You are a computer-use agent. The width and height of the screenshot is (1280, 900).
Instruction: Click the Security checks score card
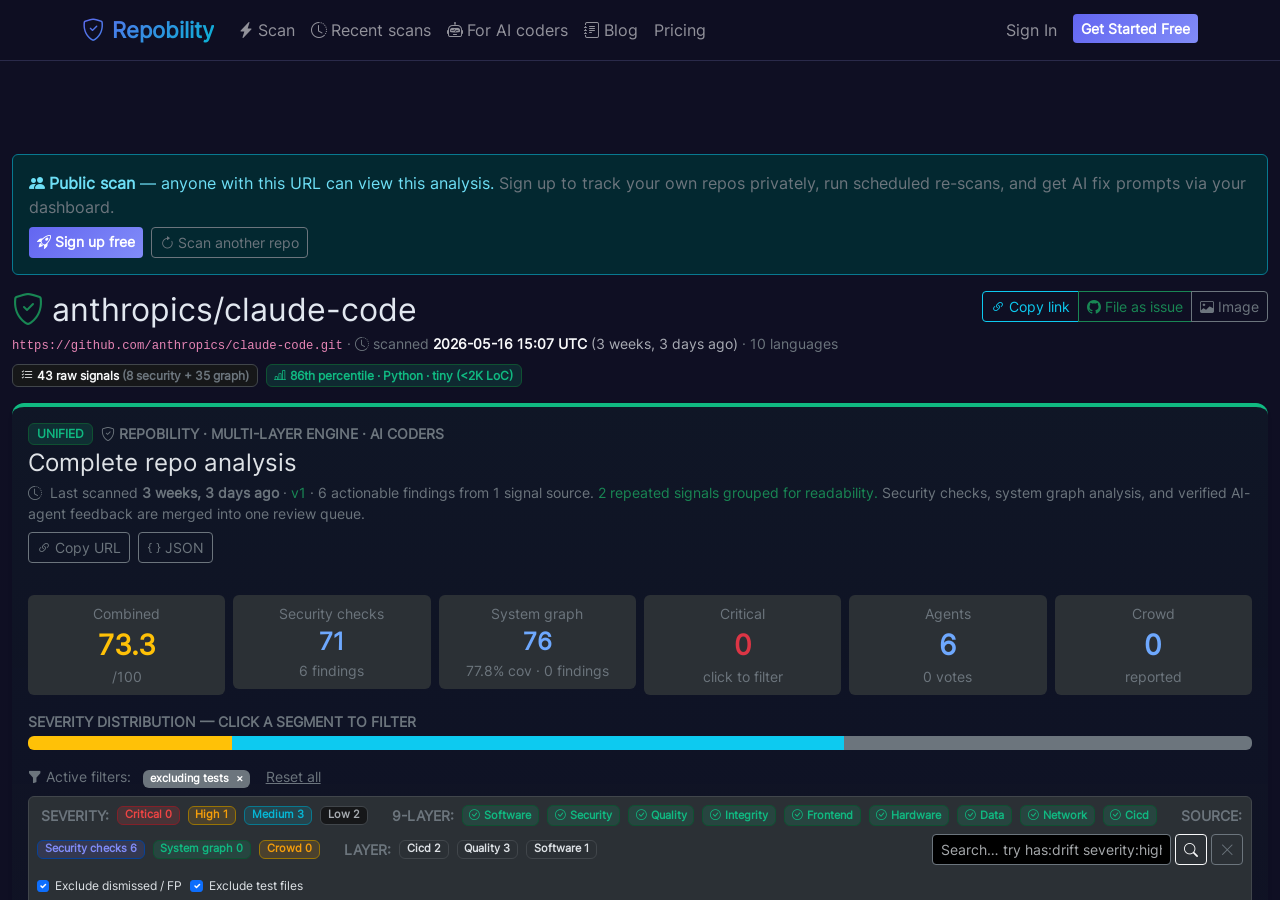tap(332, 642)
